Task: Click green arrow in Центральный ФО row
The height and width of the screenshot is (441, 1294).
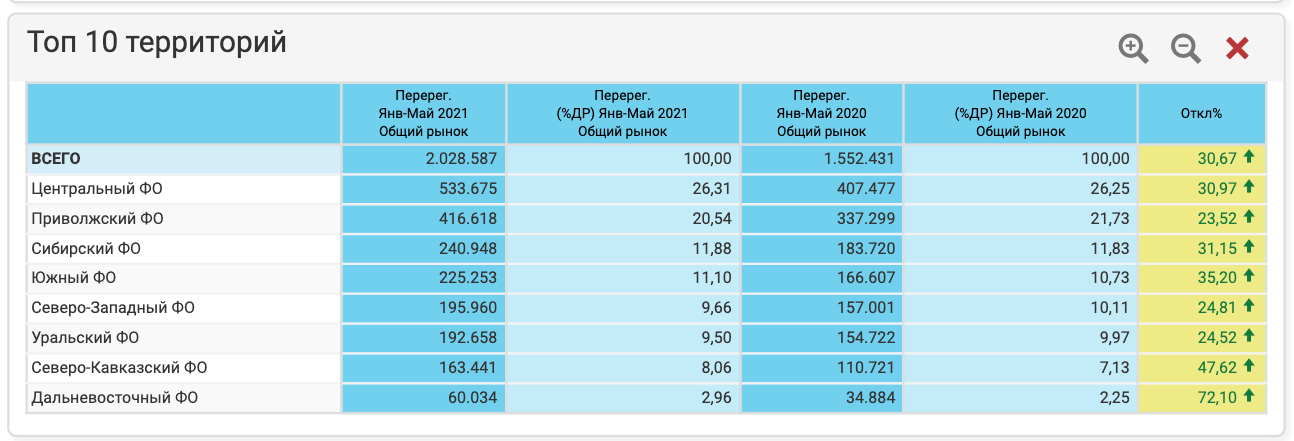Action: [1248, 188]
